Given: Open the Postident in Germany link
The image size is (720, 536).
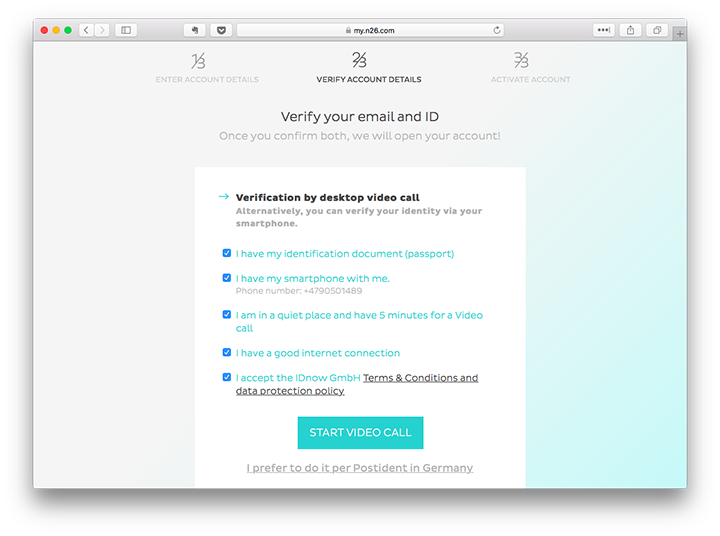Looking at the screenshot, I should pos(360,468).
